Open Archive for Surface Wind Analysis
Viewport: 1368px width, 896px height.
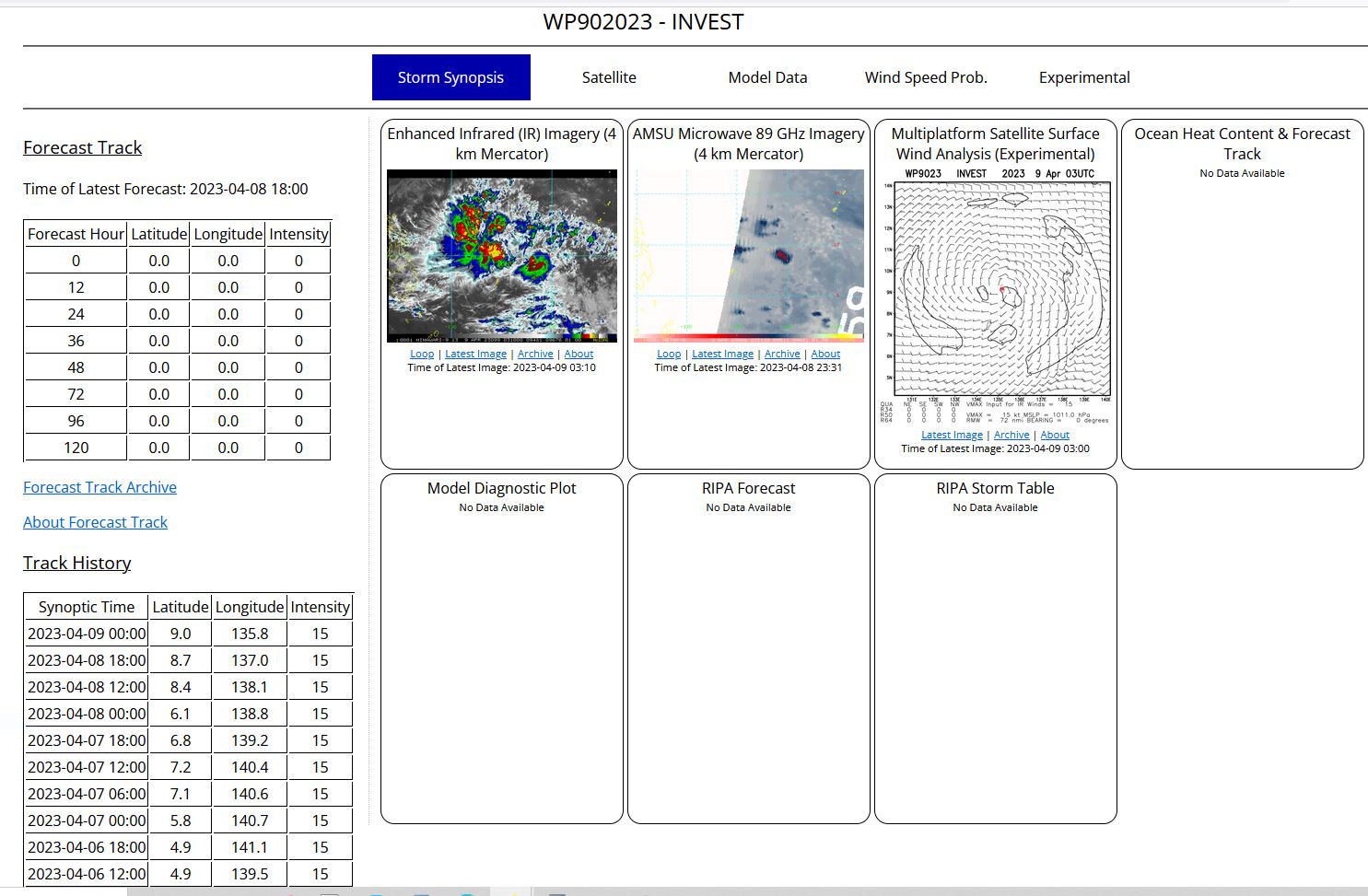(1011, 435)
